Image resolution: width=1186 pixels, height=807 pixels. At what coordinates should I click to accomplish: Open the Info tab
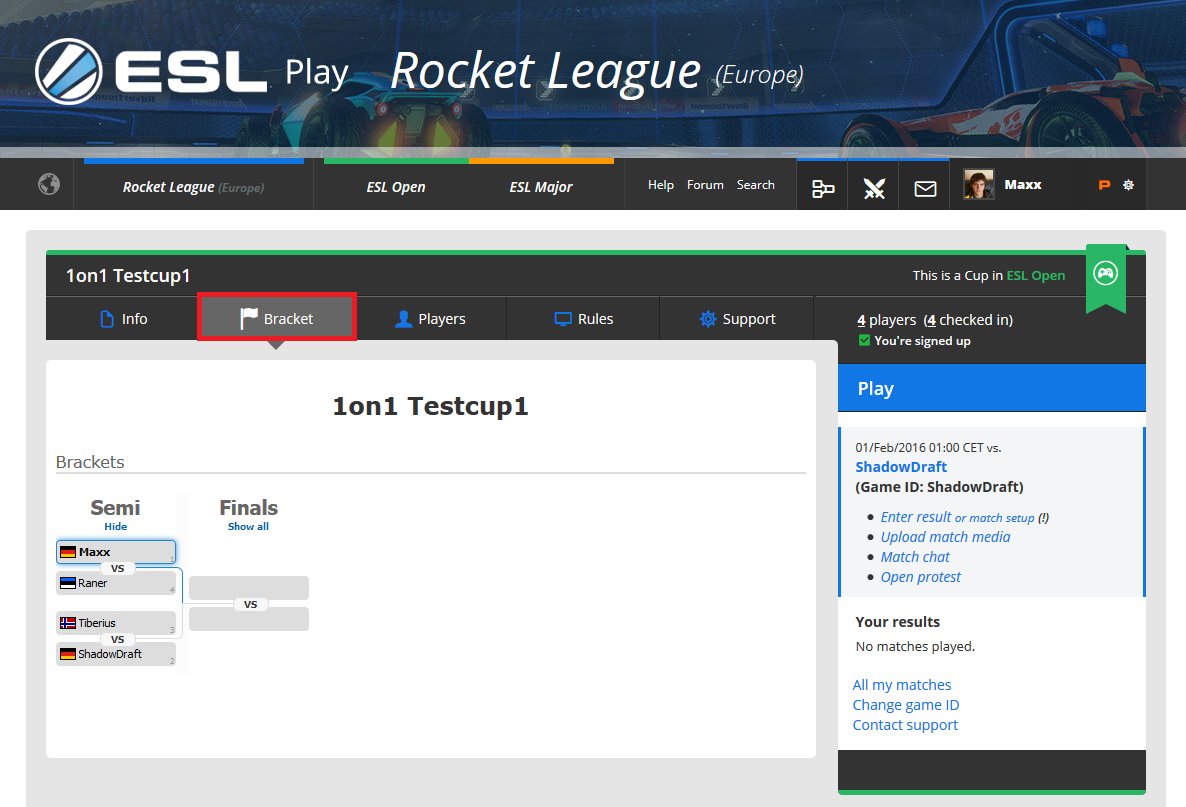[123, 319]
